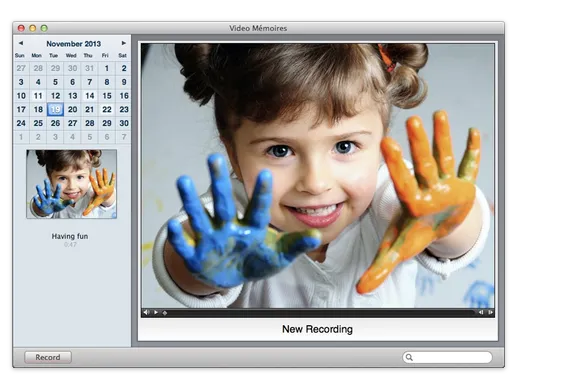Click the Record button
The height and width of the screenshot is (391, 586).
48,357
